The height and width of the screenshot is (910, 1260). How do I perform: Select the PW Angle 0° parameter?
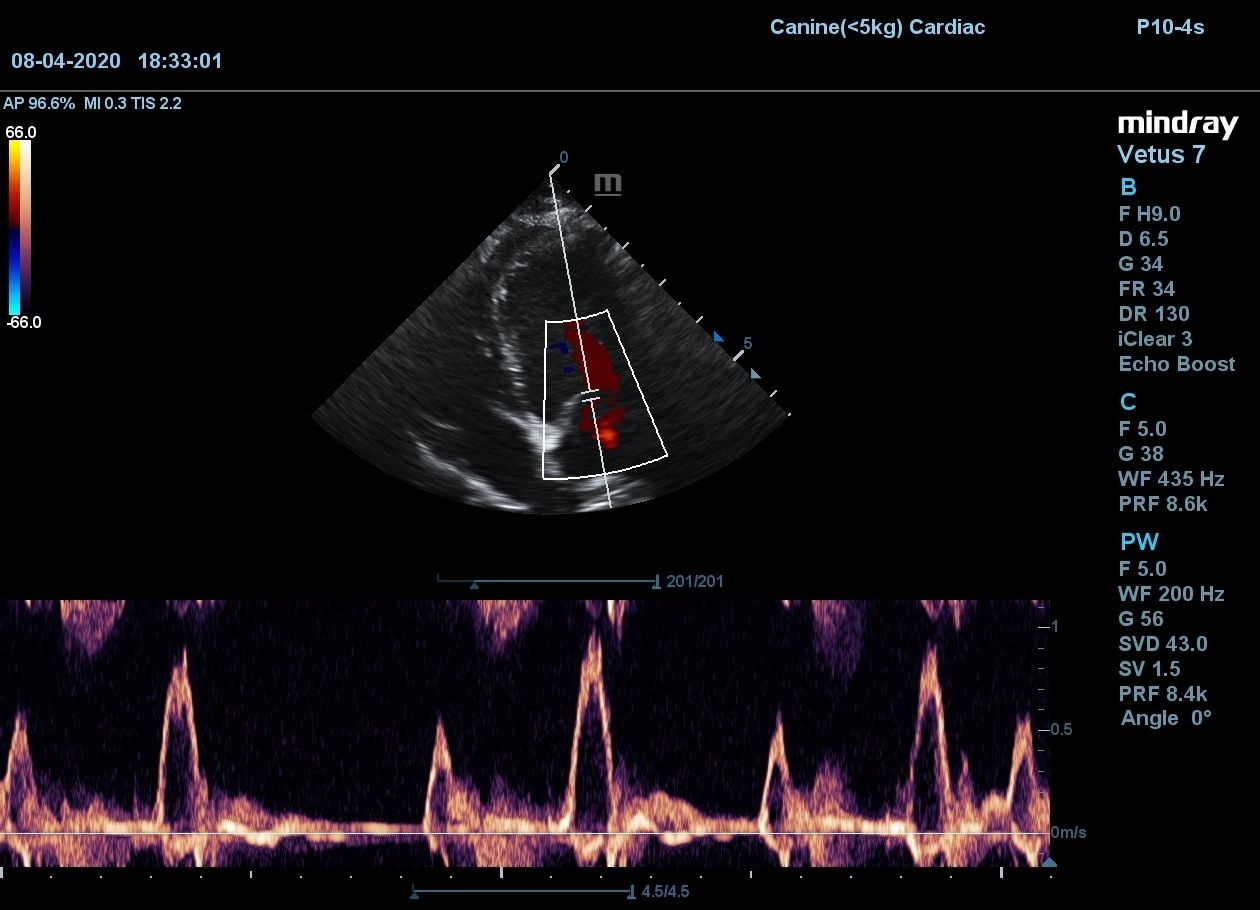tap(1166, 718)
